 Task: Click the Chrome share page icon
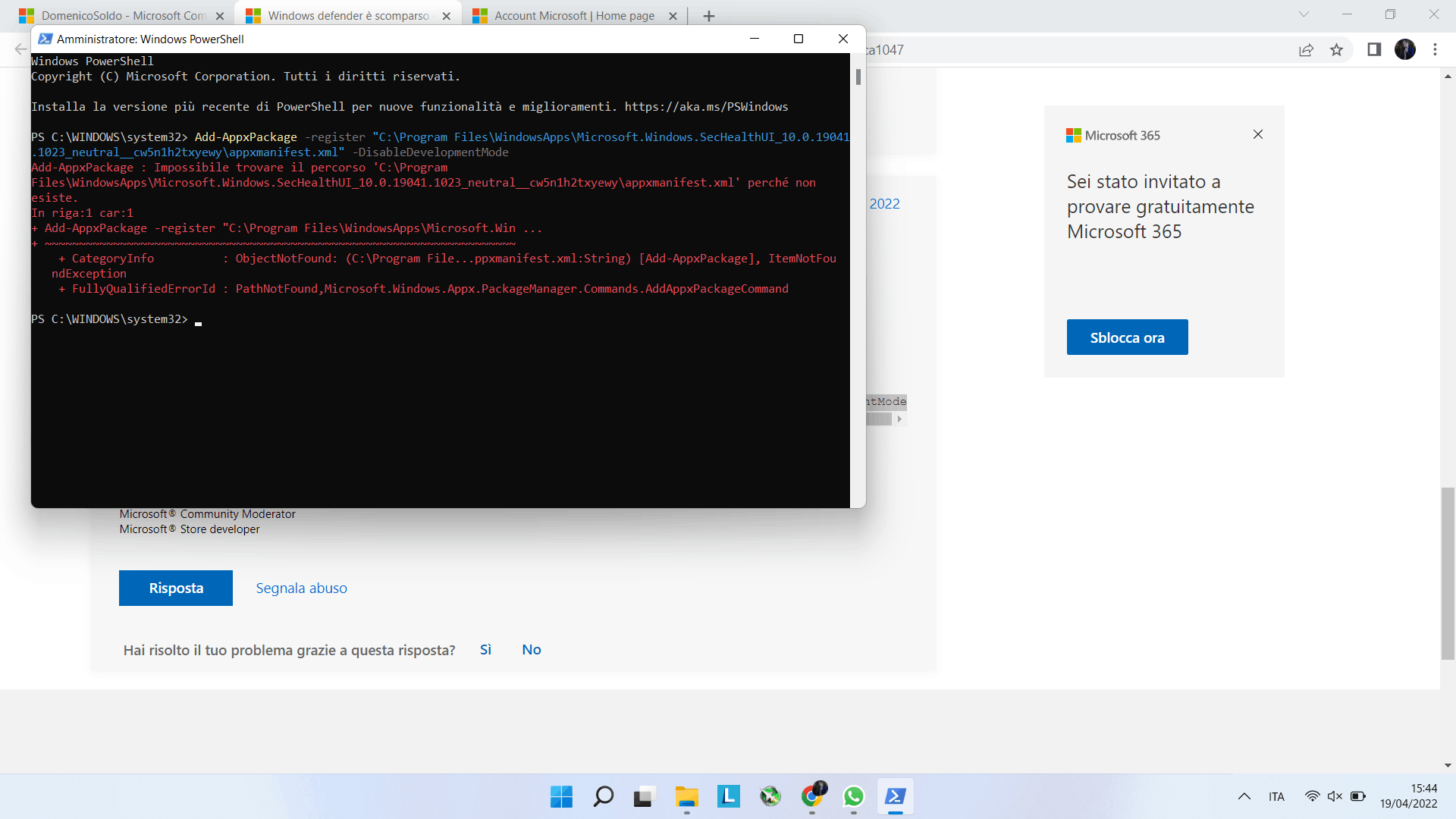tap(1306, 50)
